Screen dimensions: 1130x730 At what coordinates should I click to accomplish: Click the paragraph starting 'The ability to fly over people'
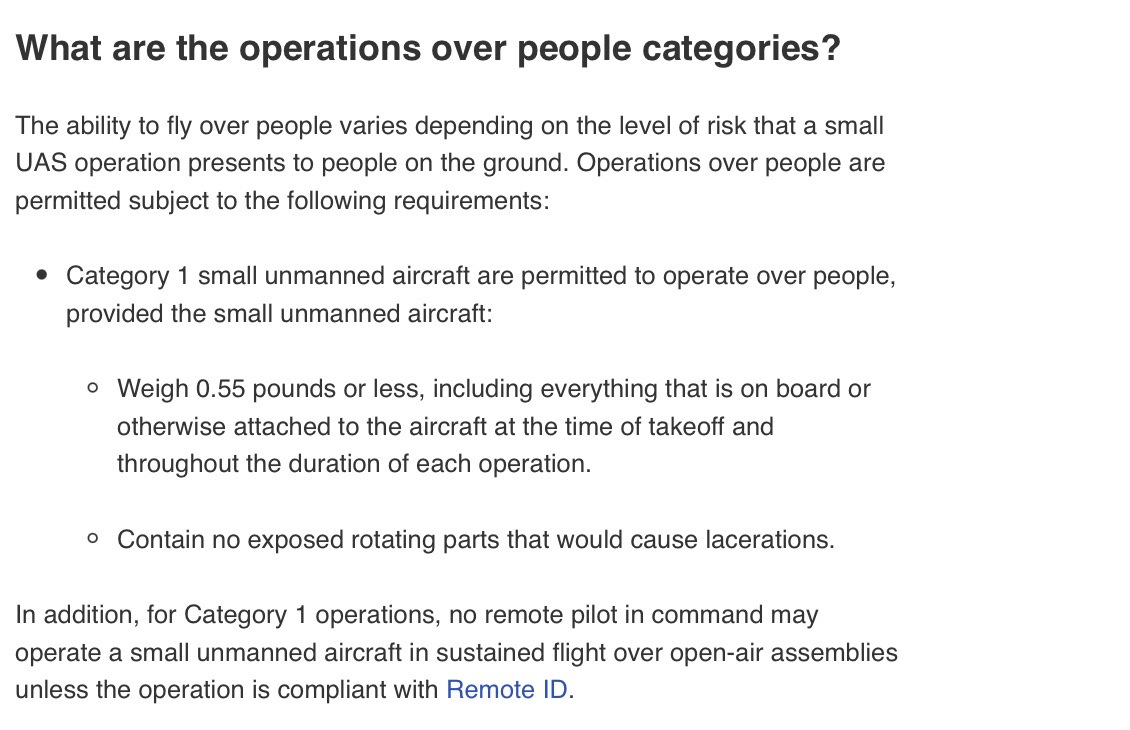tap(450, 163)
